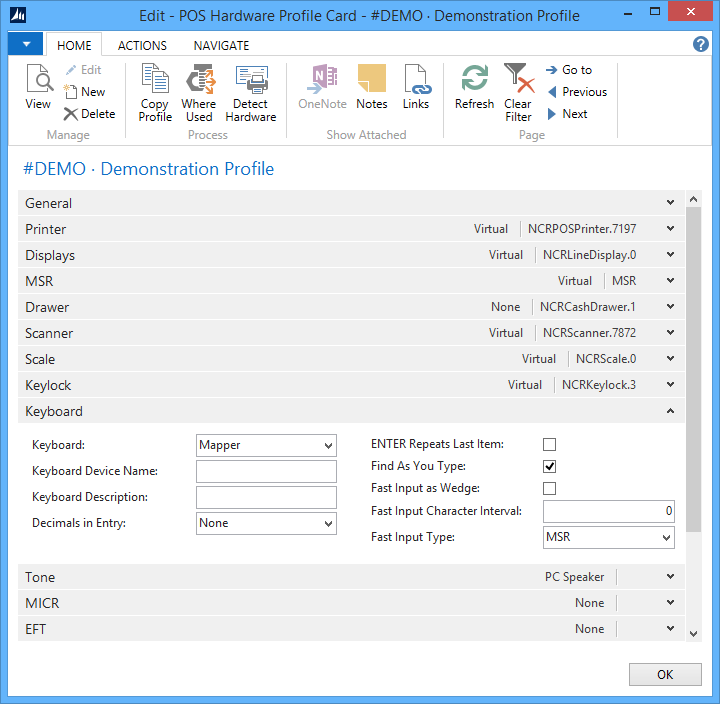Click the Where Used icon
720x704 pixels.
199,80
